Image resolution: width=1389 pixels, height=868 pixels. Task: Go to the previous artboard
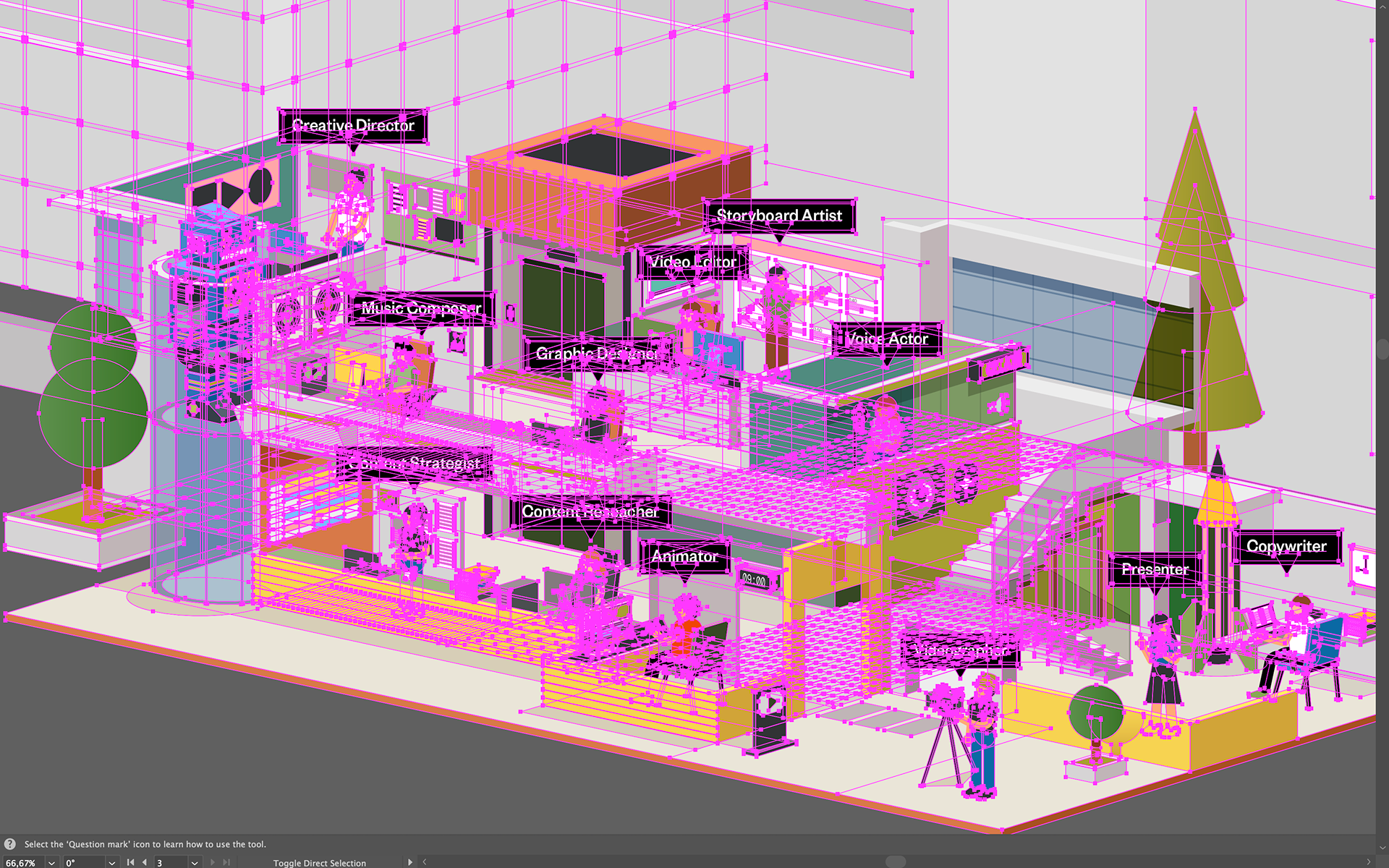coord(145,862)
